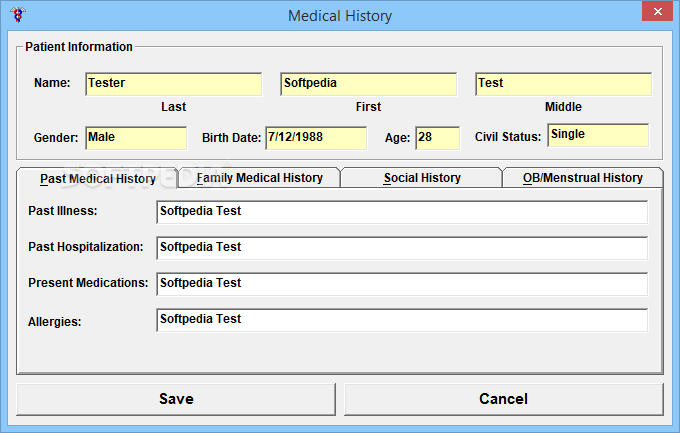Image resolution: width=680 pixels, height=433 pixels.
Task: Select the Middle name field
Action: pyautogui.click(x=563, y=84)
